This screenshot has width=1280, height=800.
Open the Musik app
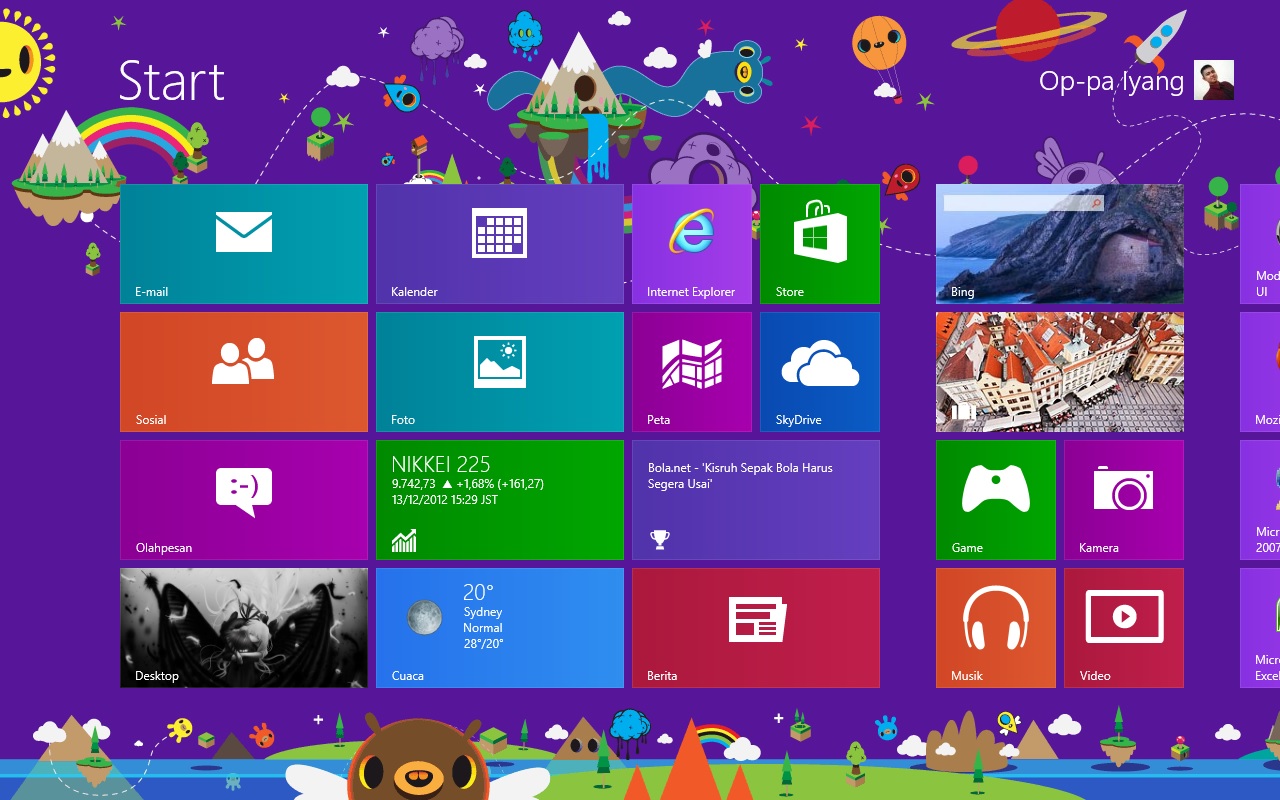(995, 627)
